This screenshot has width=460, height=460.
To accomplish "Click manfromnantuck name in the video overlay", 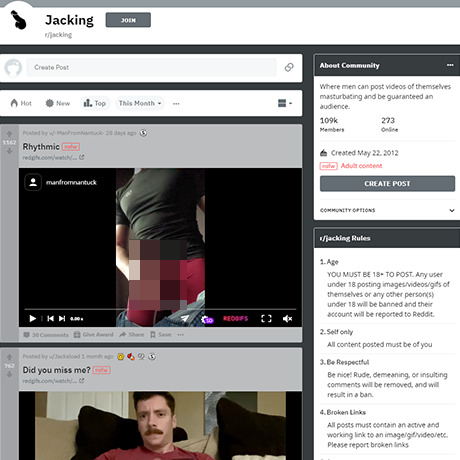I will [x=71, y=182].
